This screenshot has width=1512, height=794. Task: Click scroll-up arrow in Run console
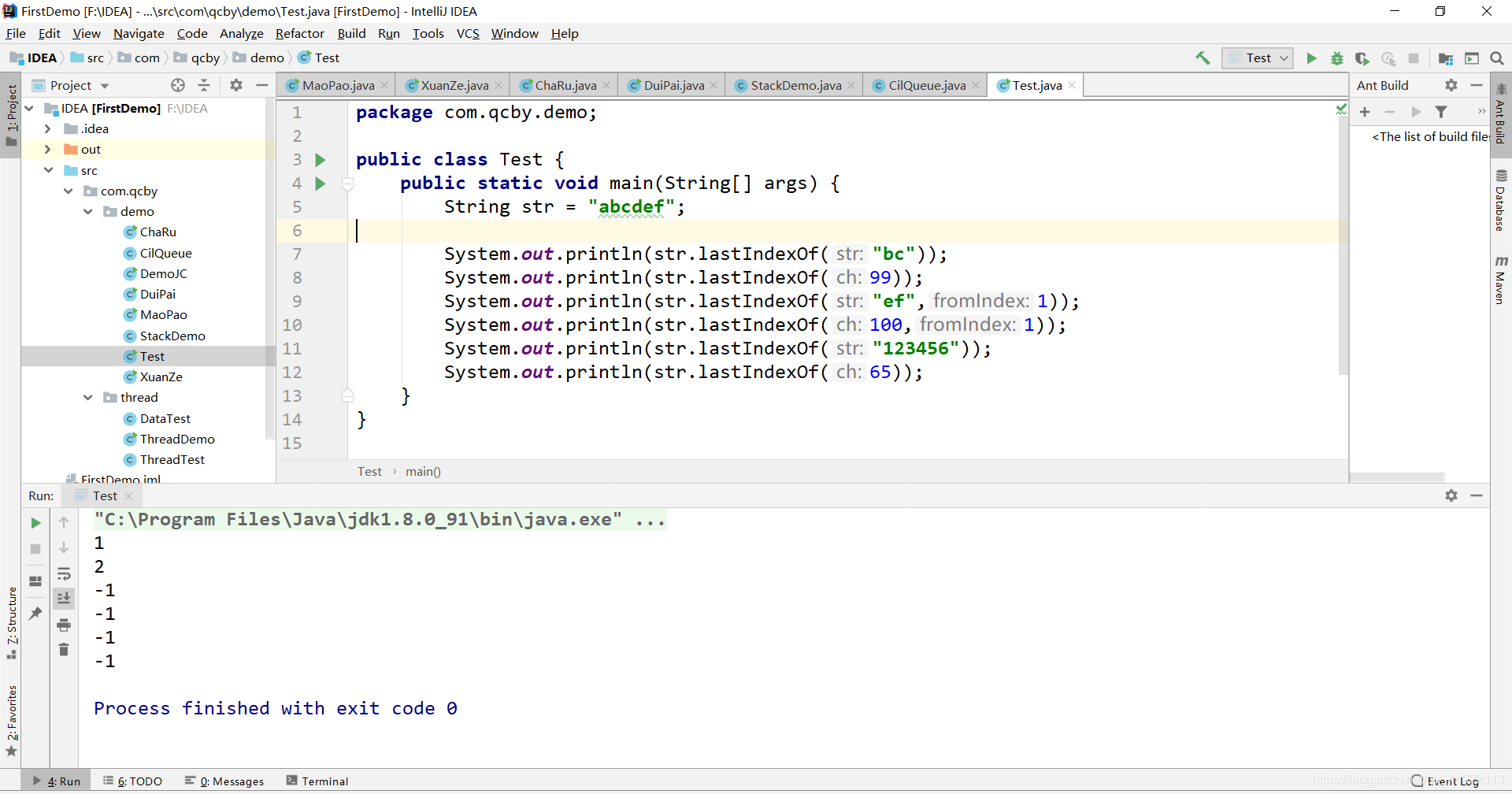64,522
